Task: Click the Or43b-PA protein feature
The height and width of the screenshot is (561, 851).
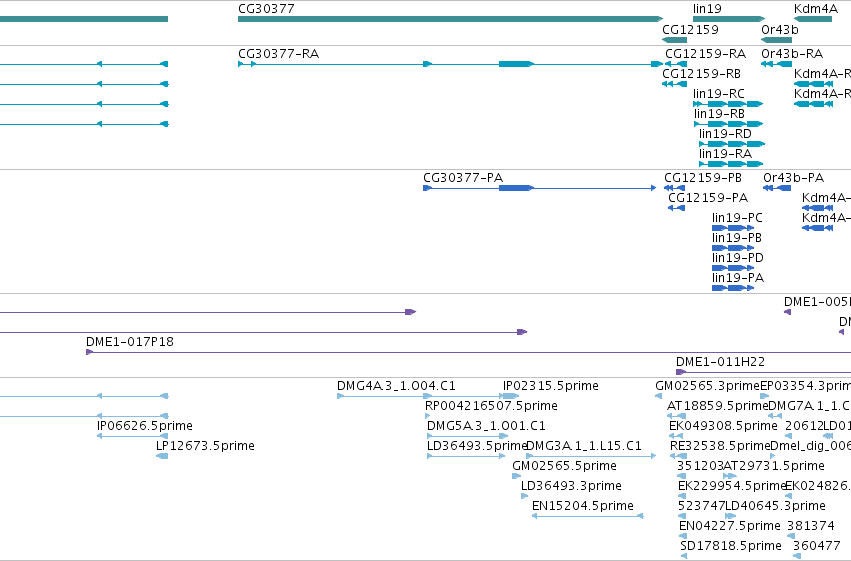Action: coord(777,188)
